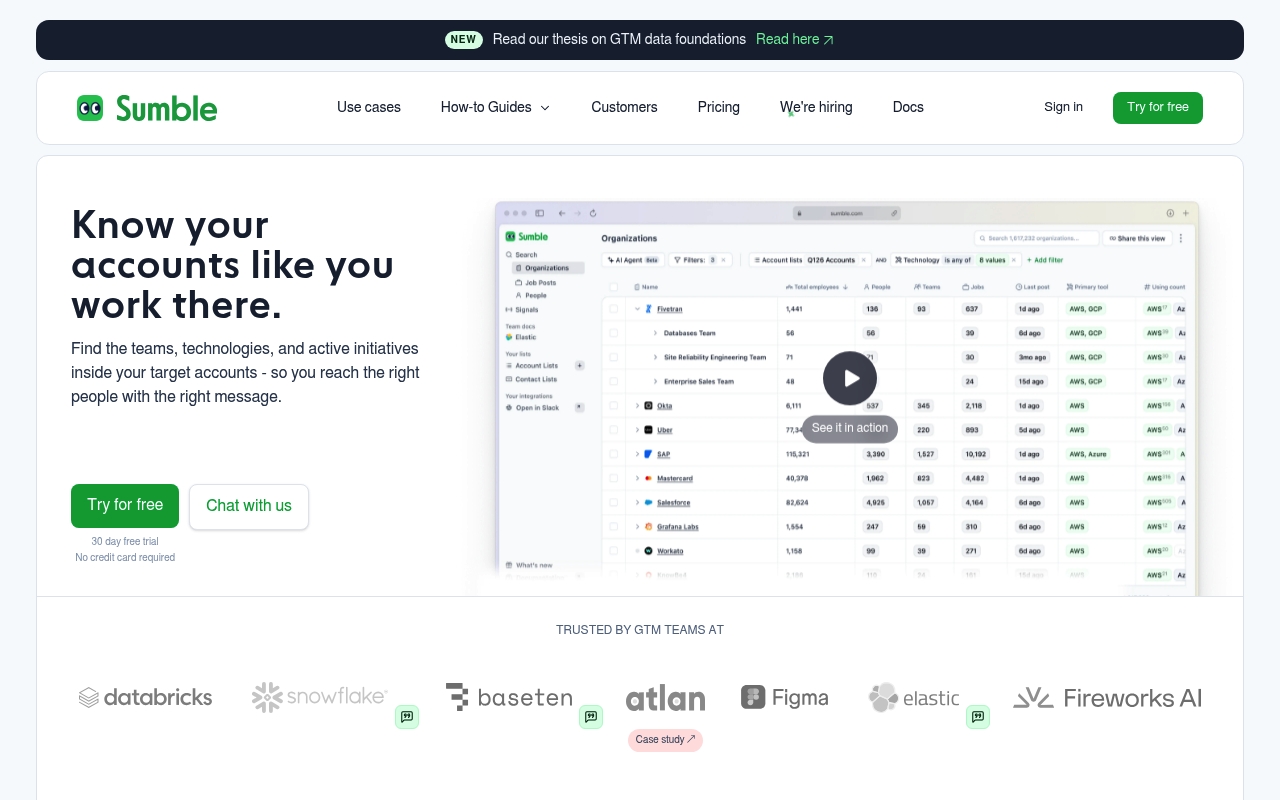1280x800 pixels.
Task: Click the Figma logo
Action: [785, 697]
